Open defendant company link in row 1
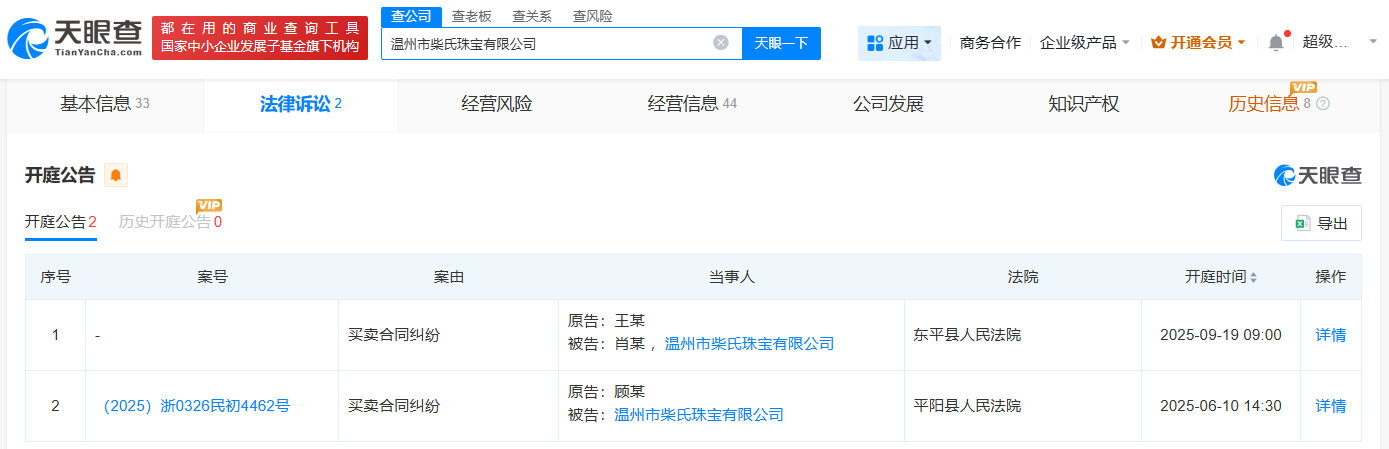1389x449 pixels. click(749, 343)
